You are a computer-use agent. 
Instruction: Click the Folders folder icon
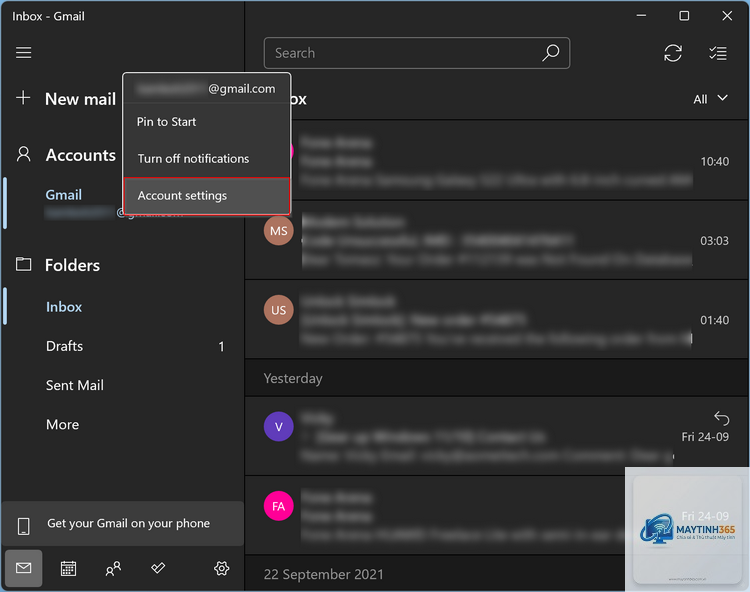click(x=23, y=264)
